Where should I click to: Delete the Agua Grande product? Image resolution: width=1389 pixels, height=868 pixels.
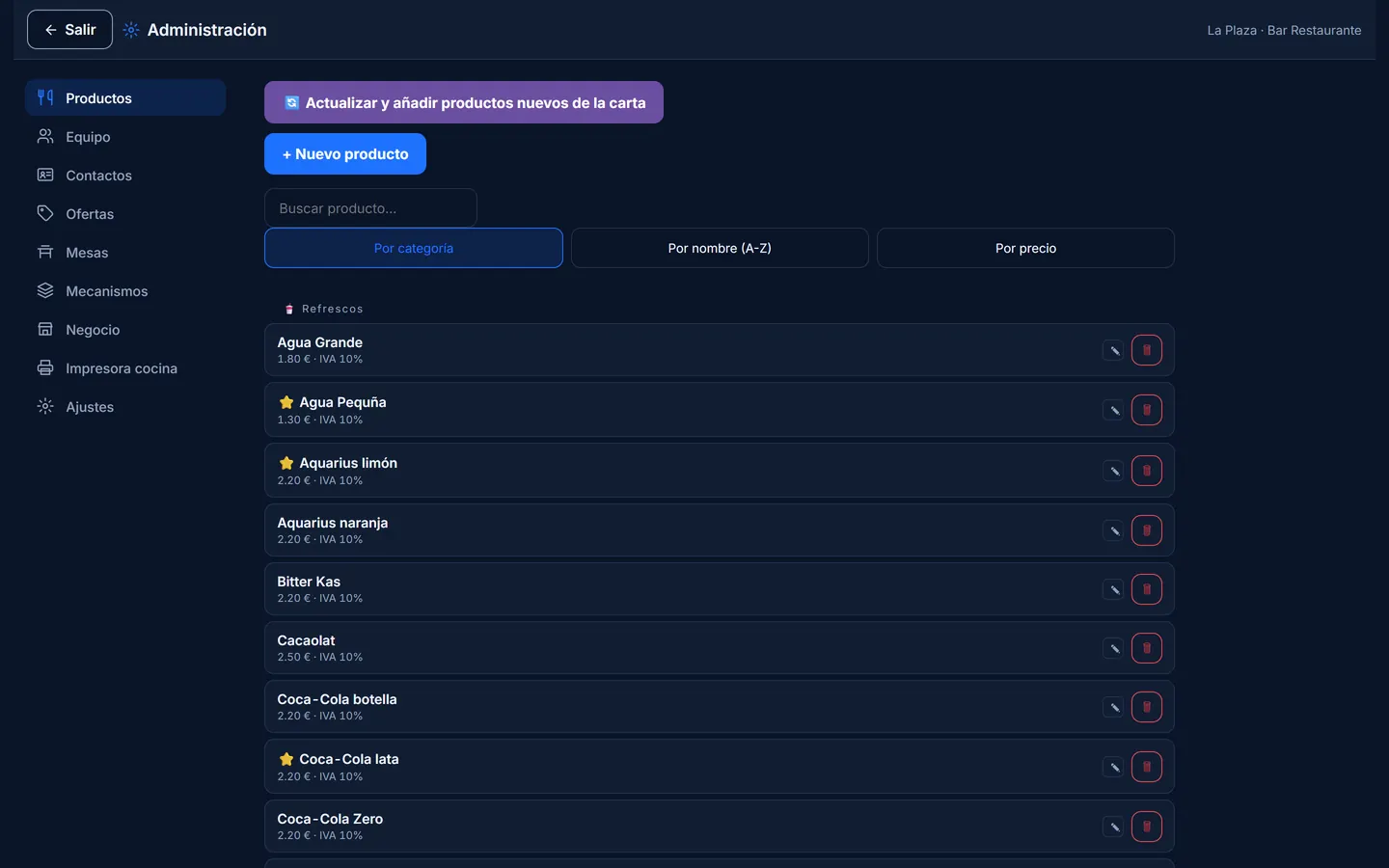[x=1147, y=350]
